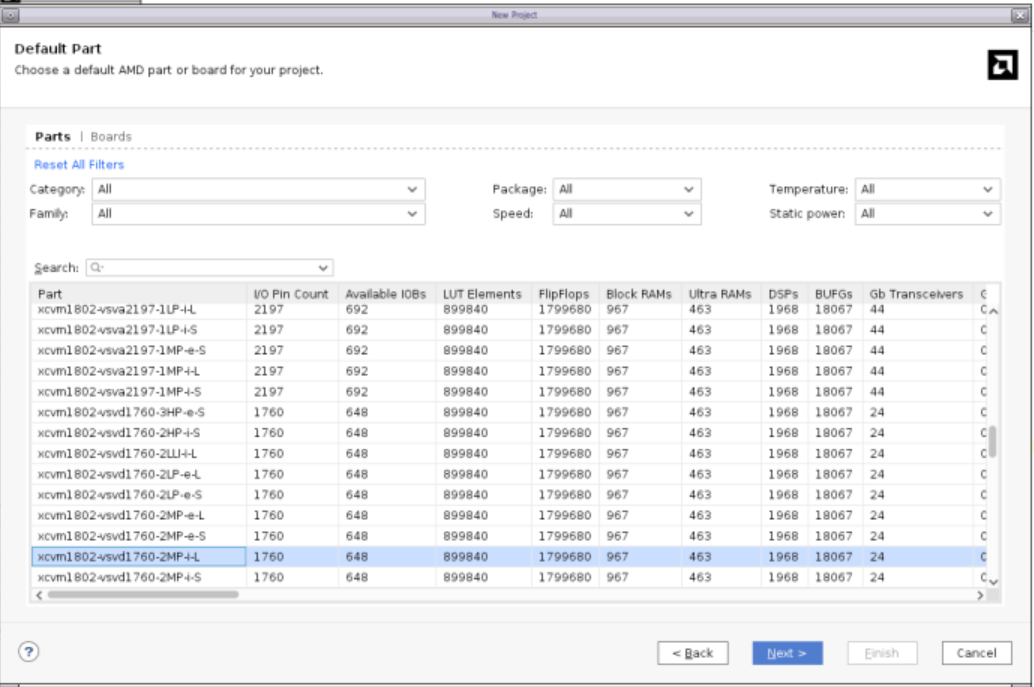Open the Family dropdown

point(258,213)
